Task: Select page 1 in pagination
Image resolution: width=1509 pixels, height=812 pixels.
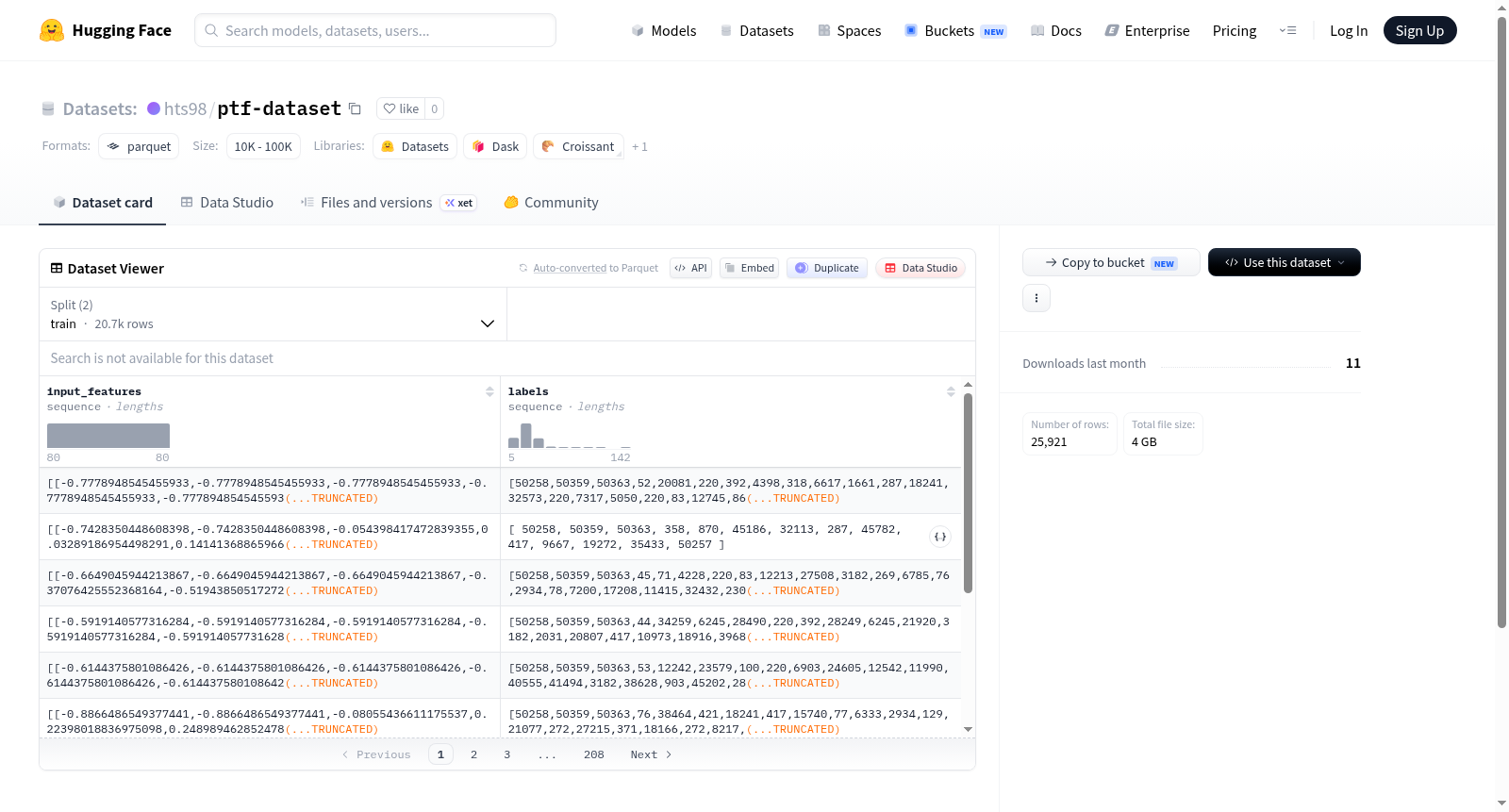Action: 440,754
